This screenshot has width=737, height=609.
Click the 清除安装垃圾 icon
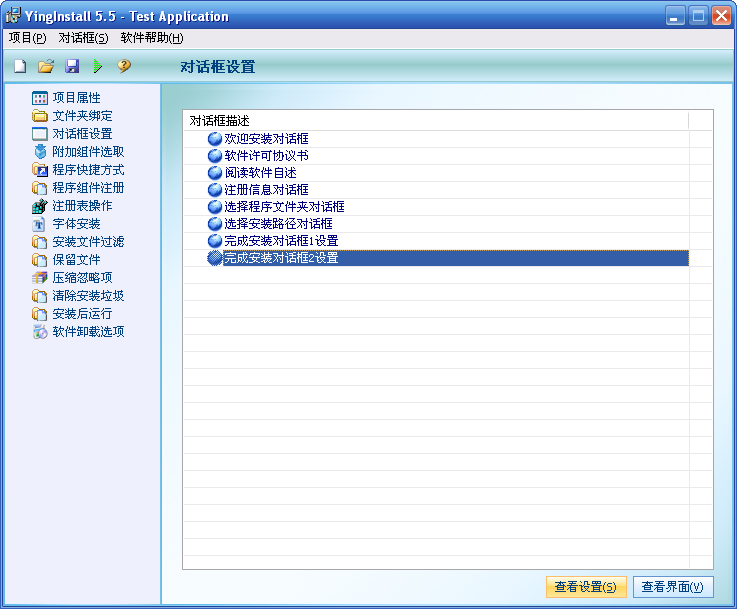[x=40, y=296]
